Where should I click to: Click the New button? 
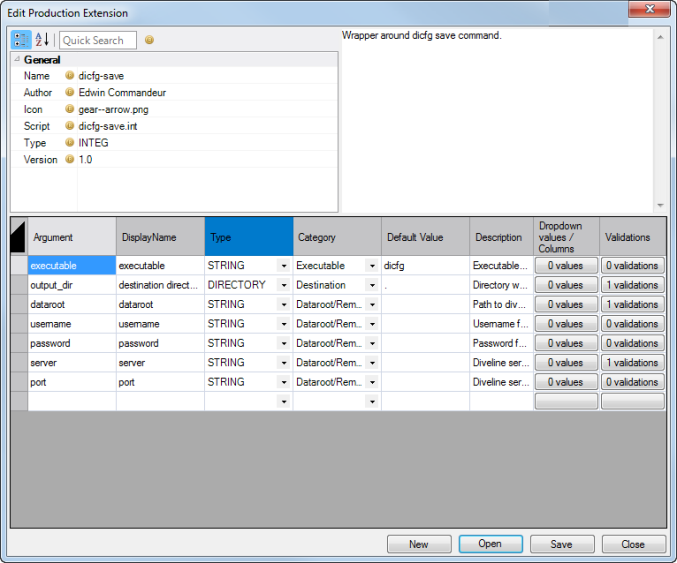419,544
